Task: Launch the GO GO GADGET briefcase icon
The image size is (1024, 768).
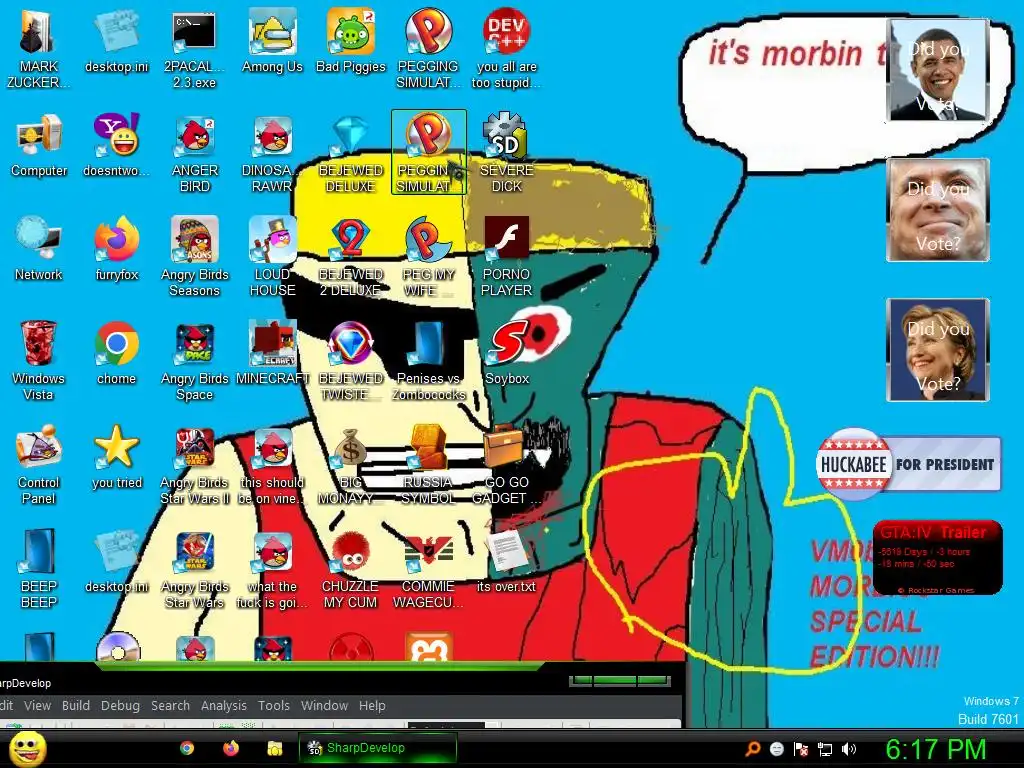Action: click(x=506, y=465)
